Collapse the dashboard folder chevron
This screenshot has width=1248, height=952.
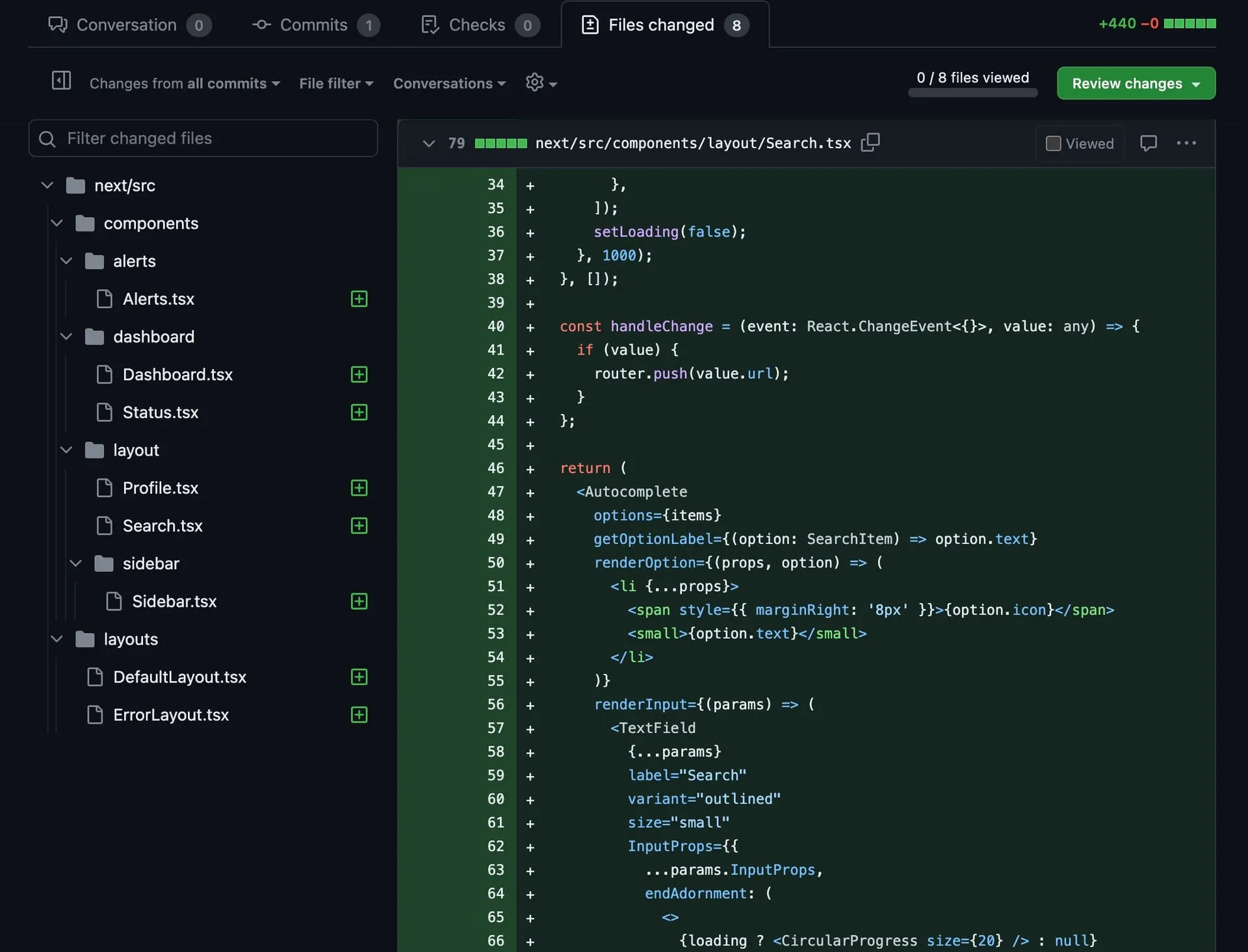pyautogui.click(x=66, y=336)
